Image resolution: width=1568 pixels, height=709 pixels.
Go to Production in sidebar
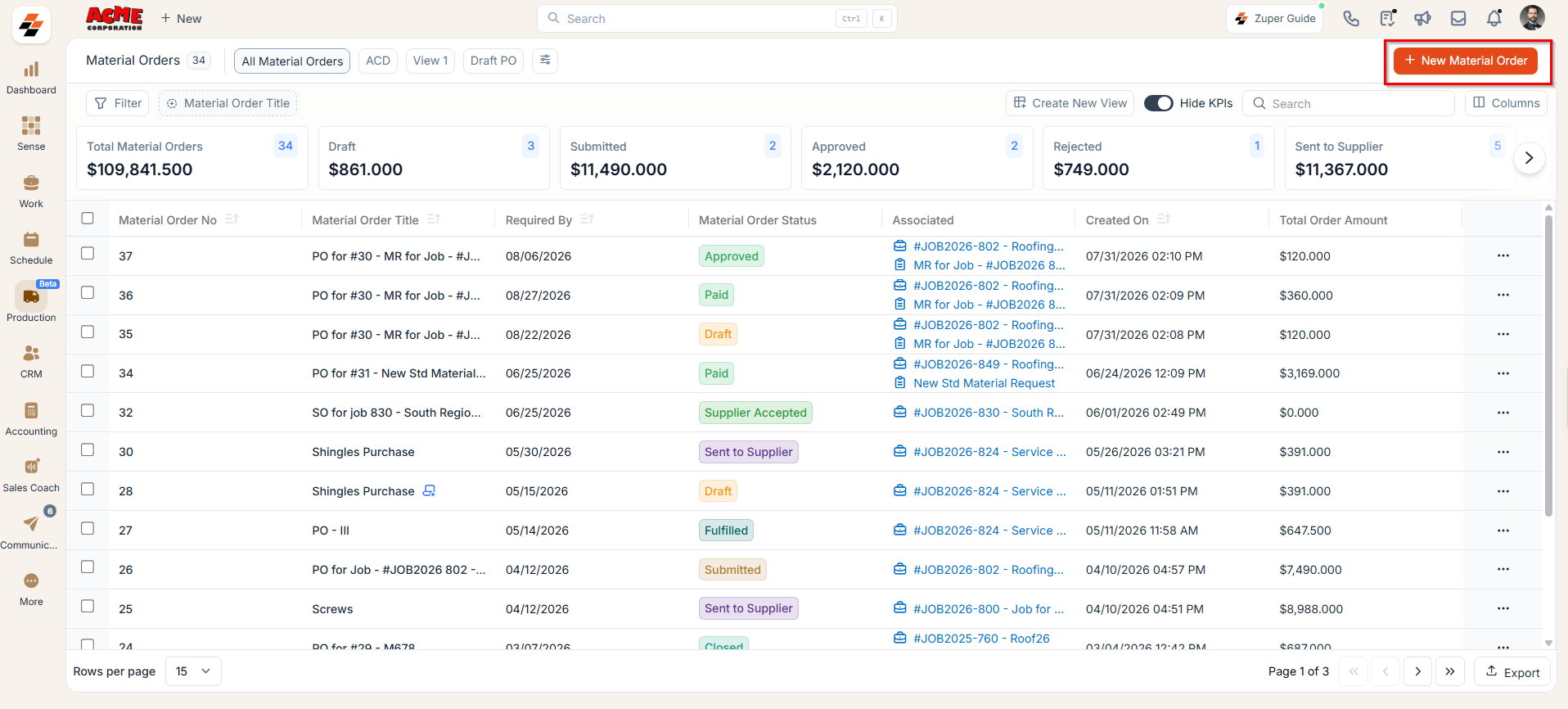coord(31,302)
